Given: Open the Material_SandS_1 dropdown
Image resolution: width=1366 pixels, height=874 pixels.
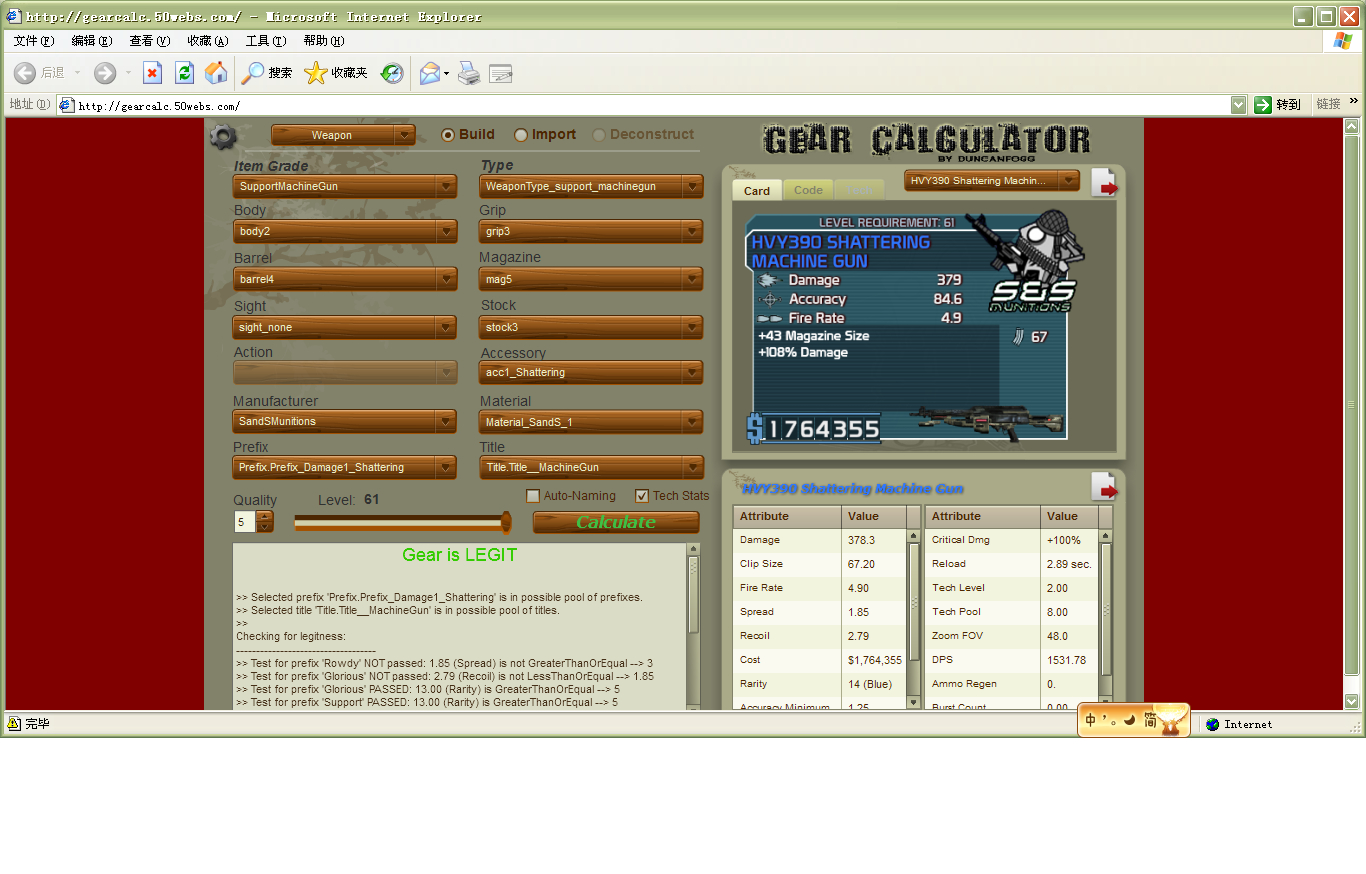Looking at the screenshot, I should [x=591, y=422].
